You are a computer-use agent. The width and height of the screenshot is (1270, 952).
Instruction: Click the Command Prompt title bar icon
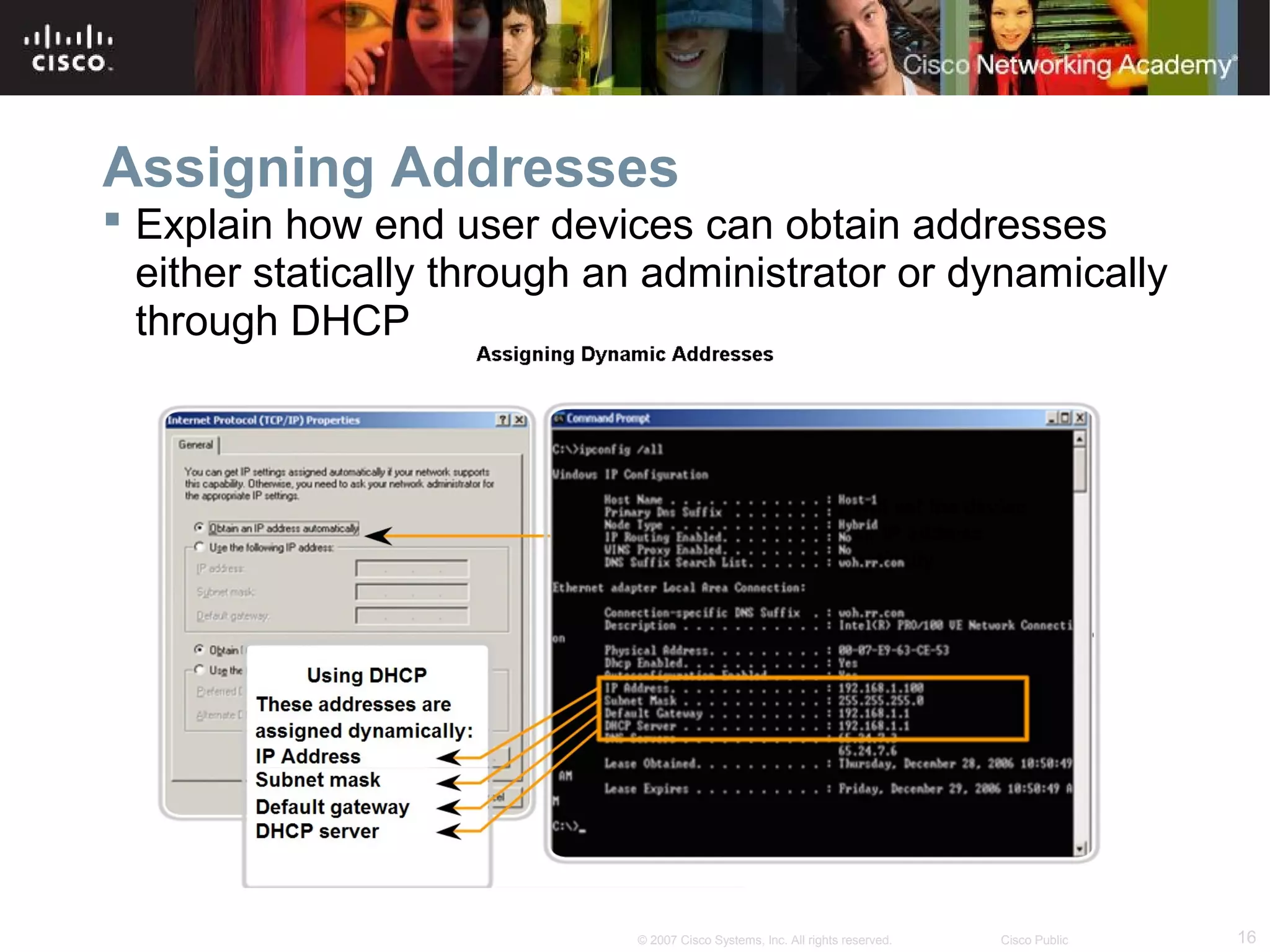pos(559,418)
